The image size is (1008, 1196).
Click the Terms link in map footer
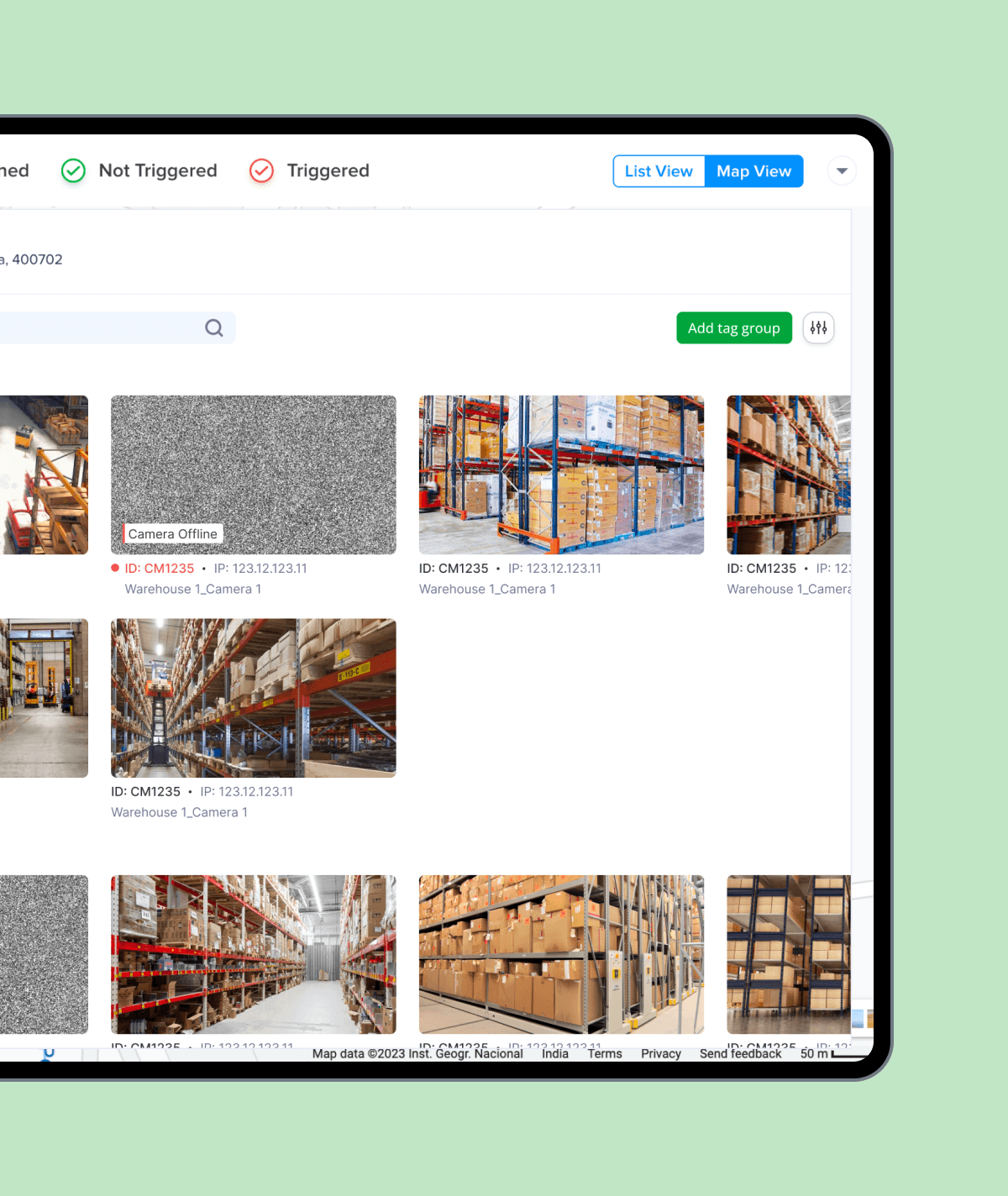coord(605,1054)
